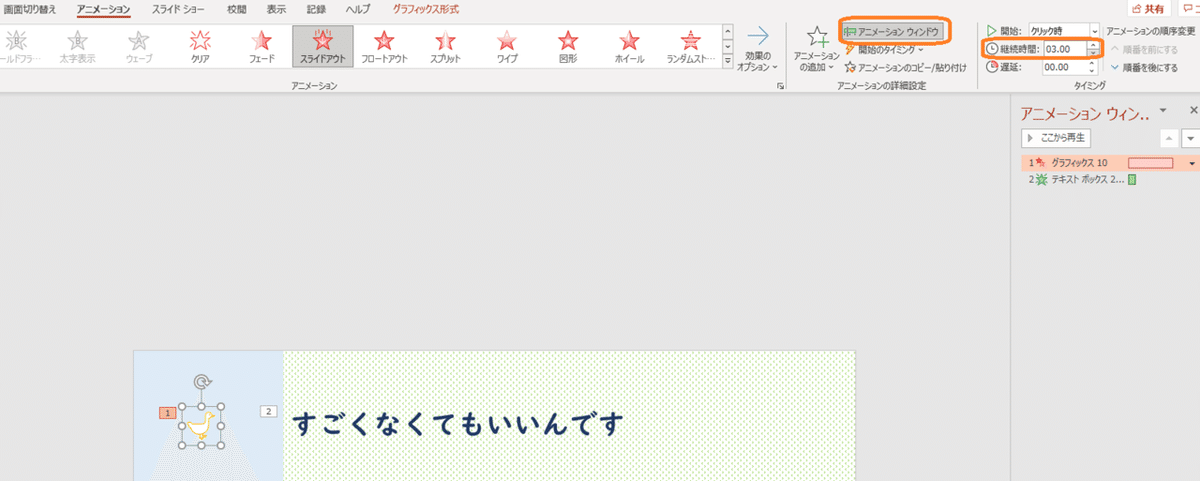This screenshot has height=481, width=1200.
Task: Open the アニメーション ribbon tab
Action: [x=103, y=9]
